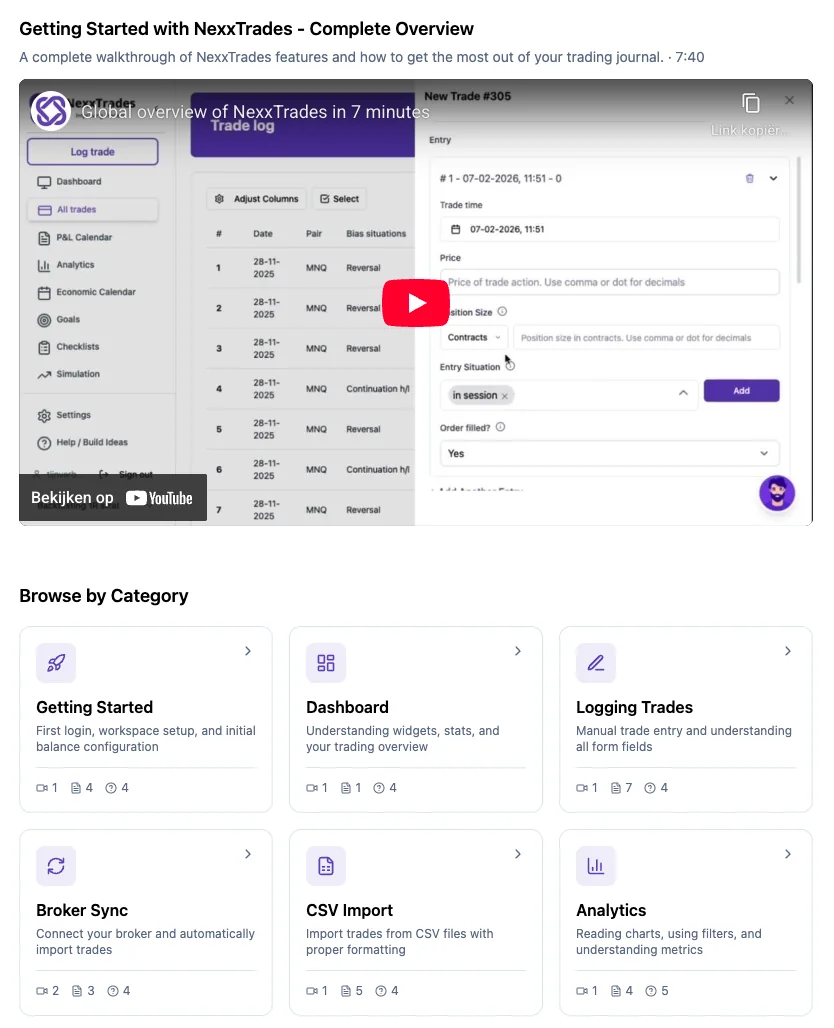Click the copy link icon on video

(751, 103)
